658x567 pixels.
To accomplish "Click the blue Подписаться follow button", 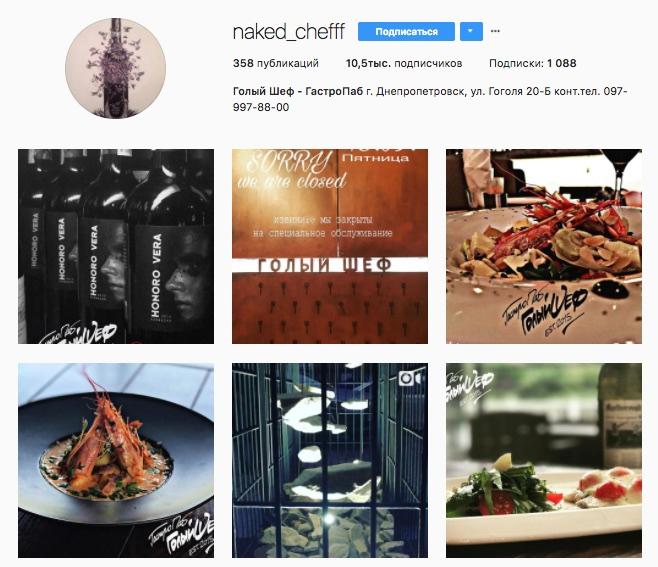I will tap(406, 31).
